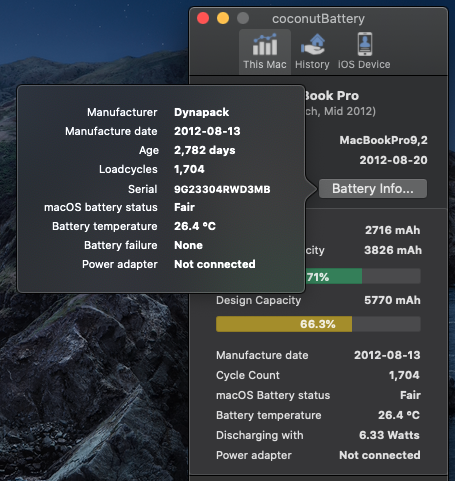This screenshot has width=455, height=481.
Task: Click Not connected in the popover
Action: pos(215,264)
